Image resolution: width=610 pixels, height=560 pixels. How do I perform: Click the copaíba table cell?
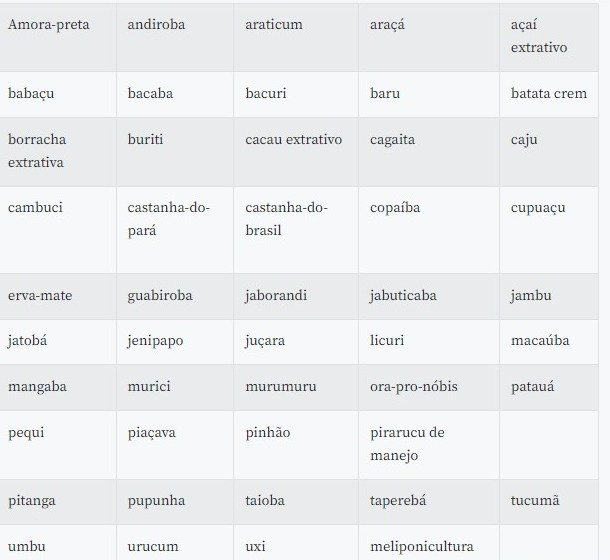pos(429,230)
